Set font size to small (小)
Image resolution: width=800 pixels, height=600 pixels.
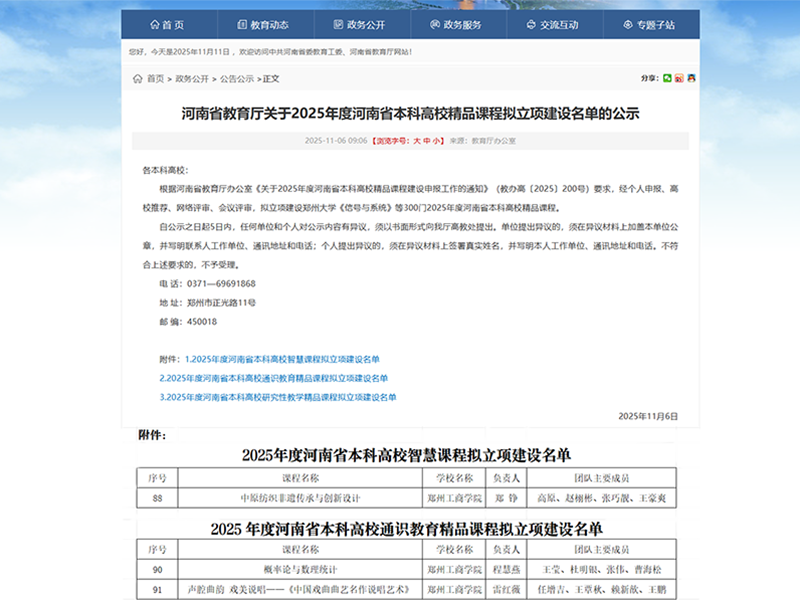438,141
